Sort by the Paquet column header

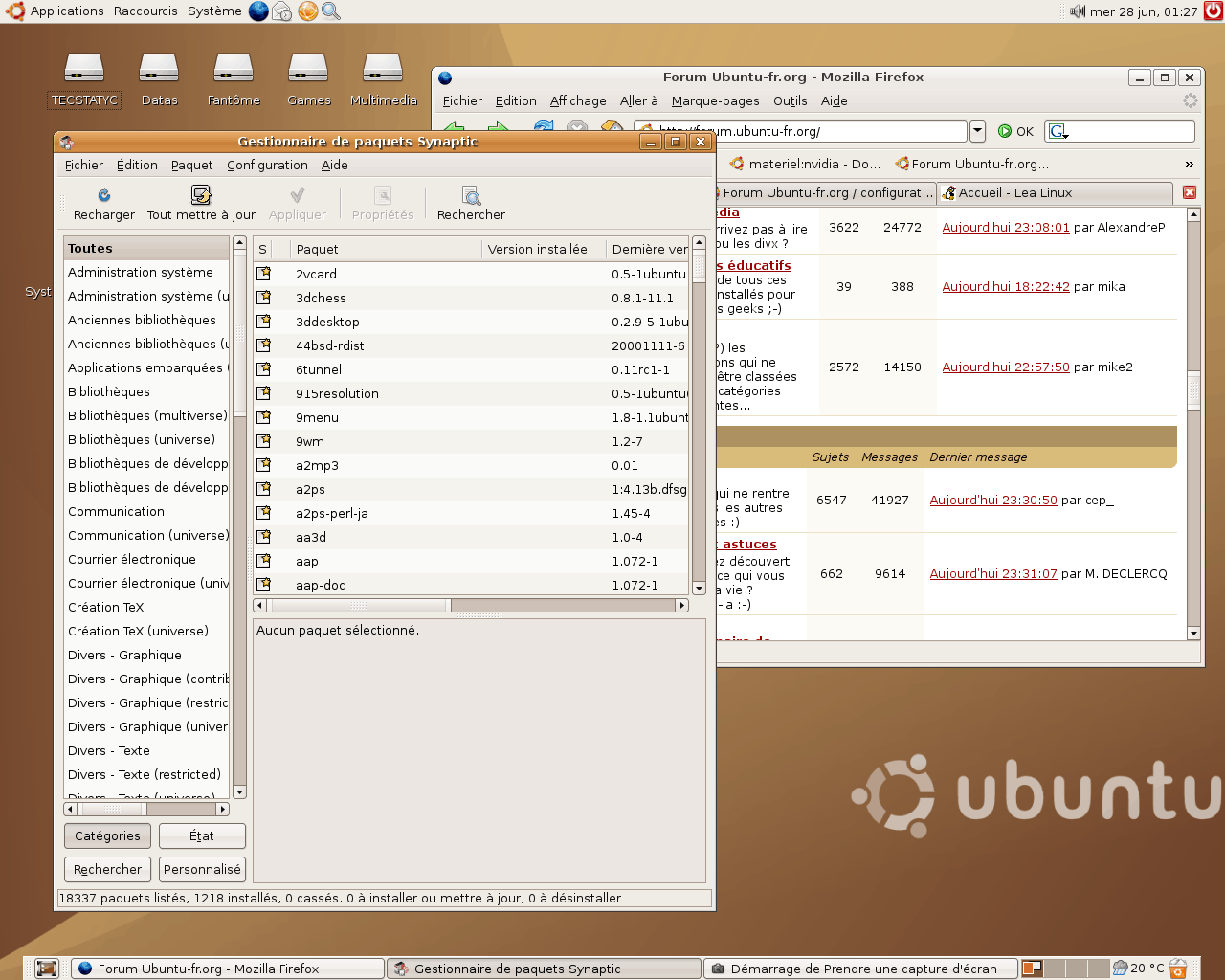pyautogui.click(x=386, y=249)
